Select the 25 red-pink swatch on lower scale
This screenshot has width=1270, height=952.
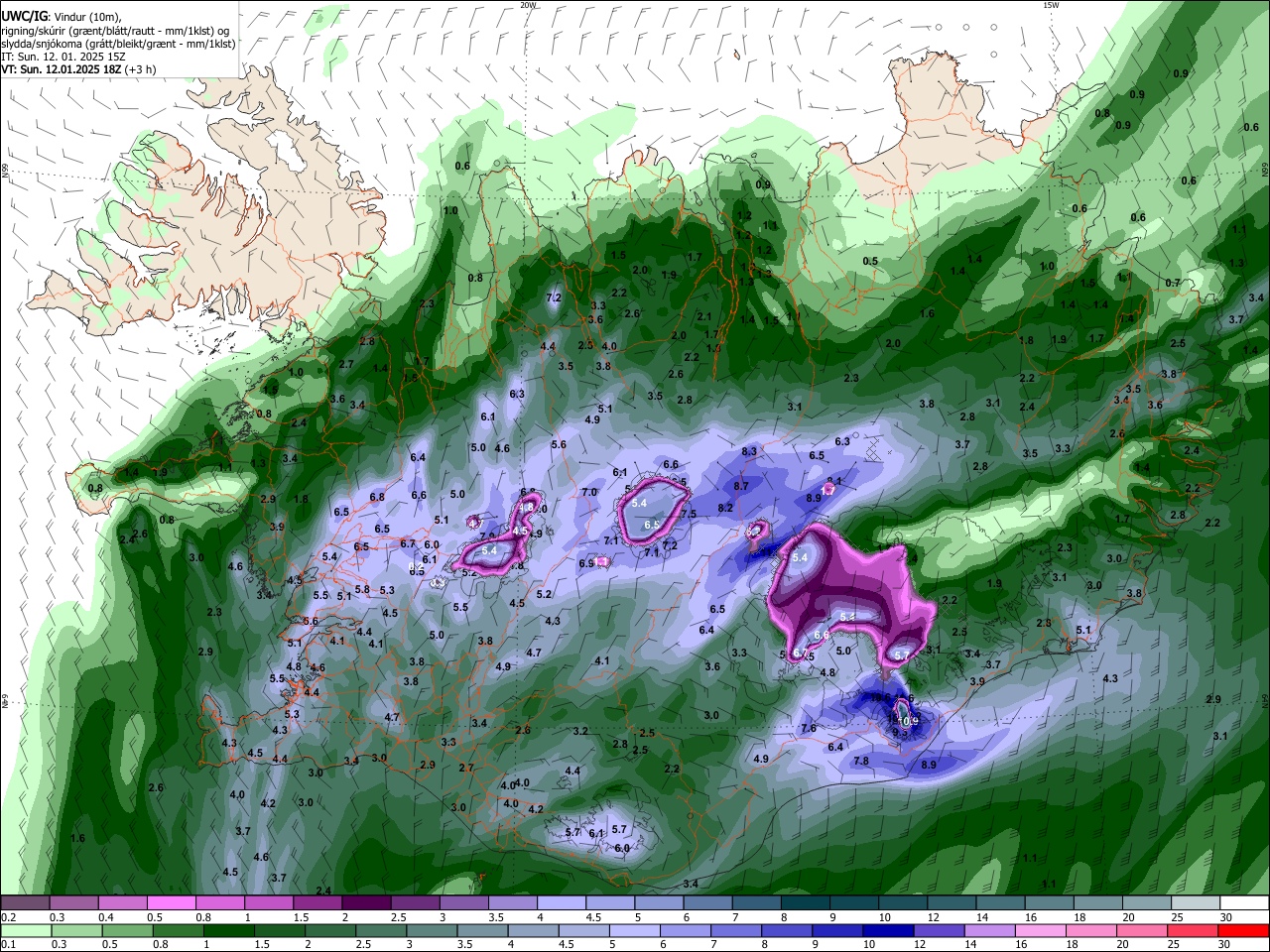pyautogui.click(x=1193, y=931)
